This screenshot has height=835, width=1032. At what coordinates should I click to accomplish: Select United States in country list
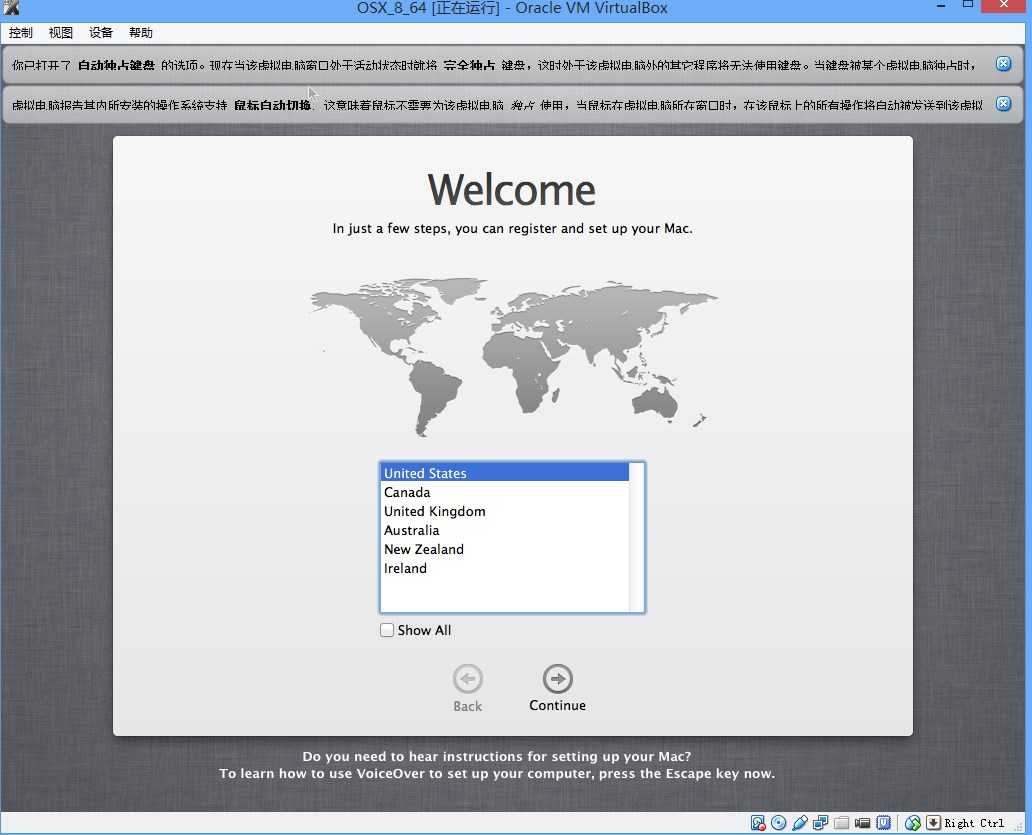505,472
